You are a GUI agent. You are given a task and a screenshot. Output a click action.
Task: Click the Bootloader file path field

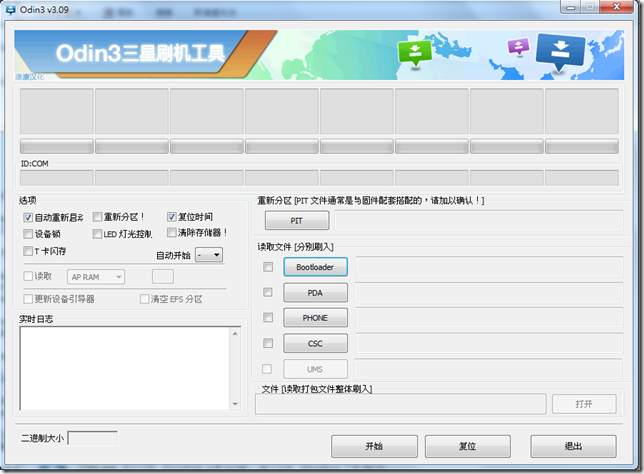pyautogui.click(x=489, y=267)
